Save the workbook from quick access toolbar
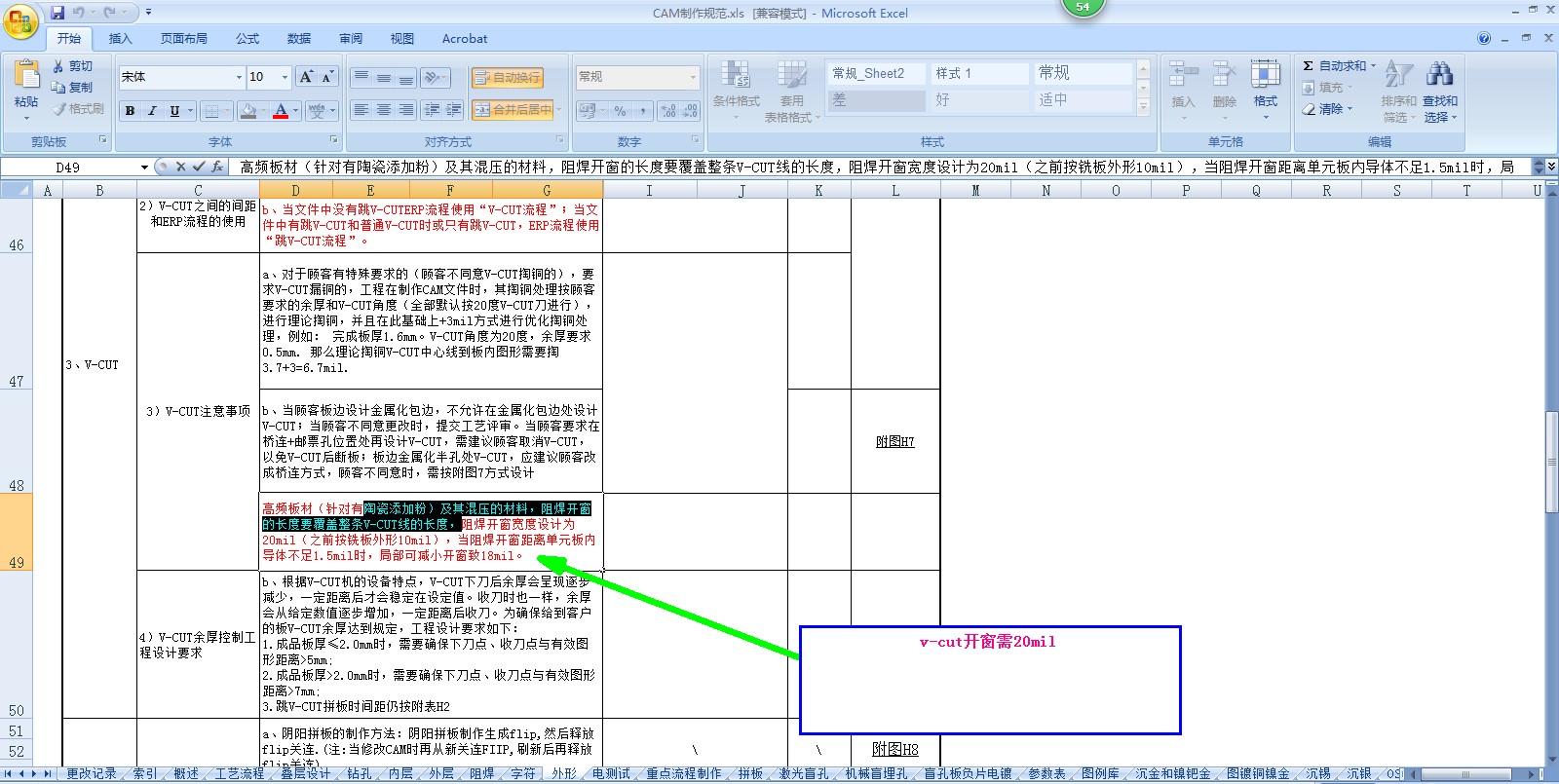 point(57,13)
